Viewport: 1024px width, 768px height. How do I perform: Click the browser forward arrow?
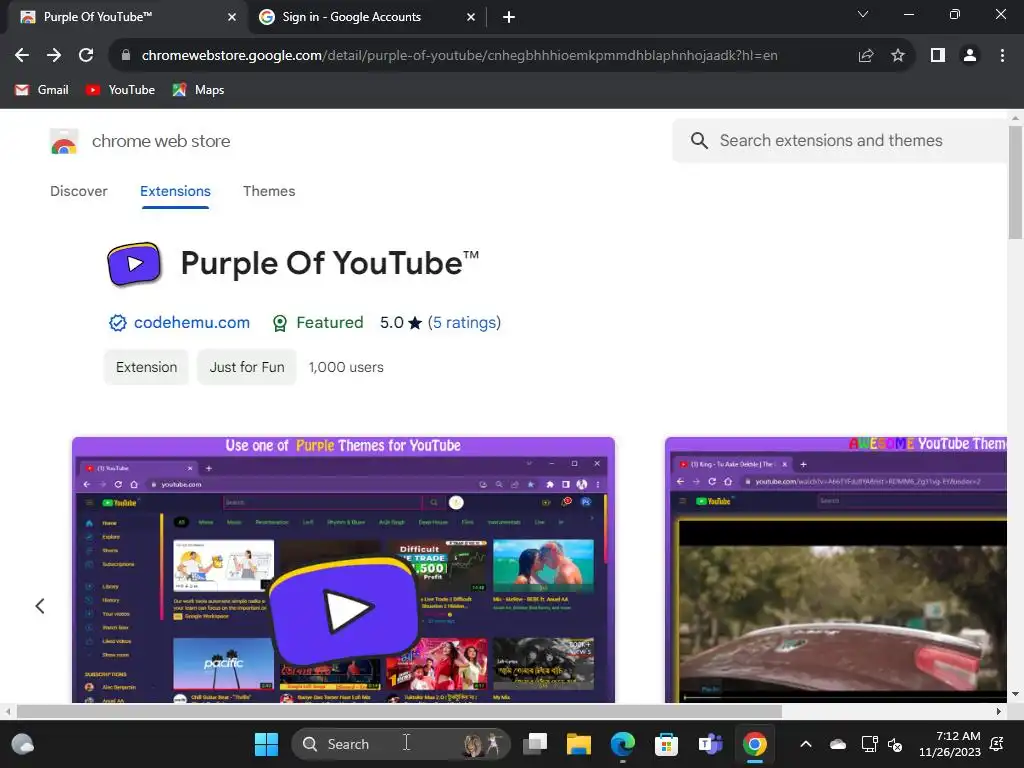click(x=54, y=56)
